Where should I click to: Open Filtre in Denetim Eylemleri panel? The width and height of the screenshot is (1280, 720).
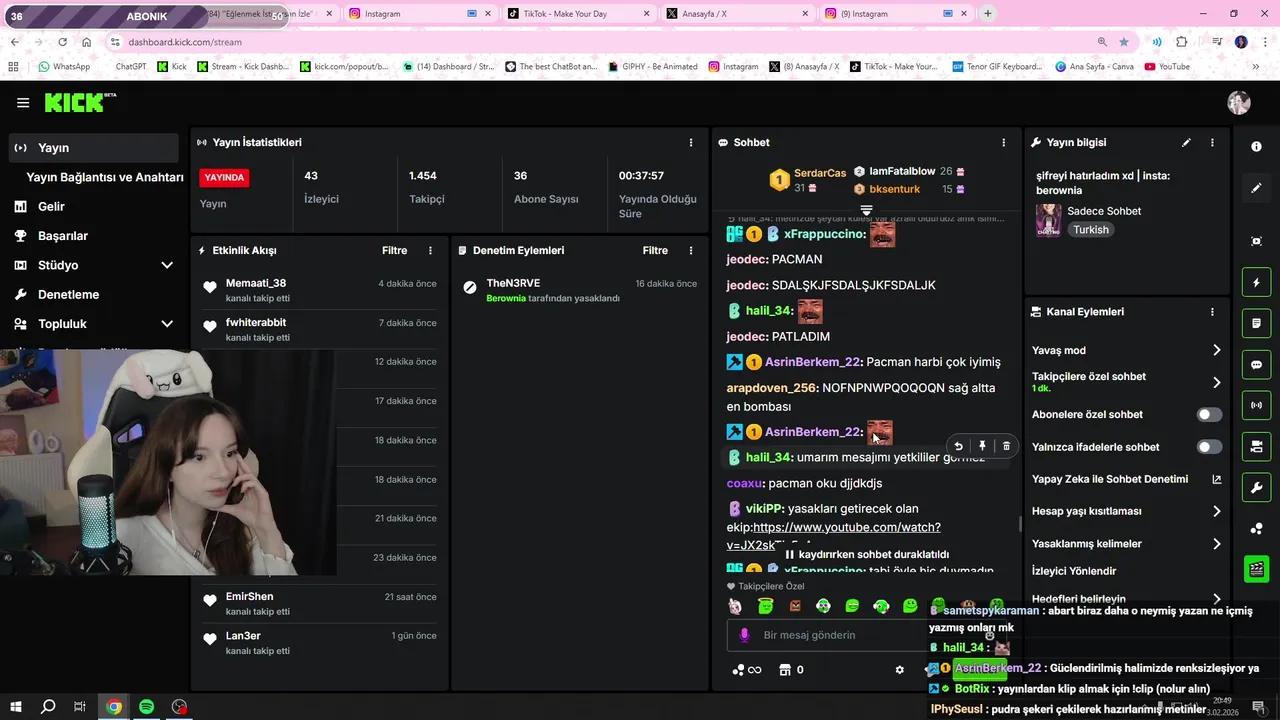[x=655, y=250]
